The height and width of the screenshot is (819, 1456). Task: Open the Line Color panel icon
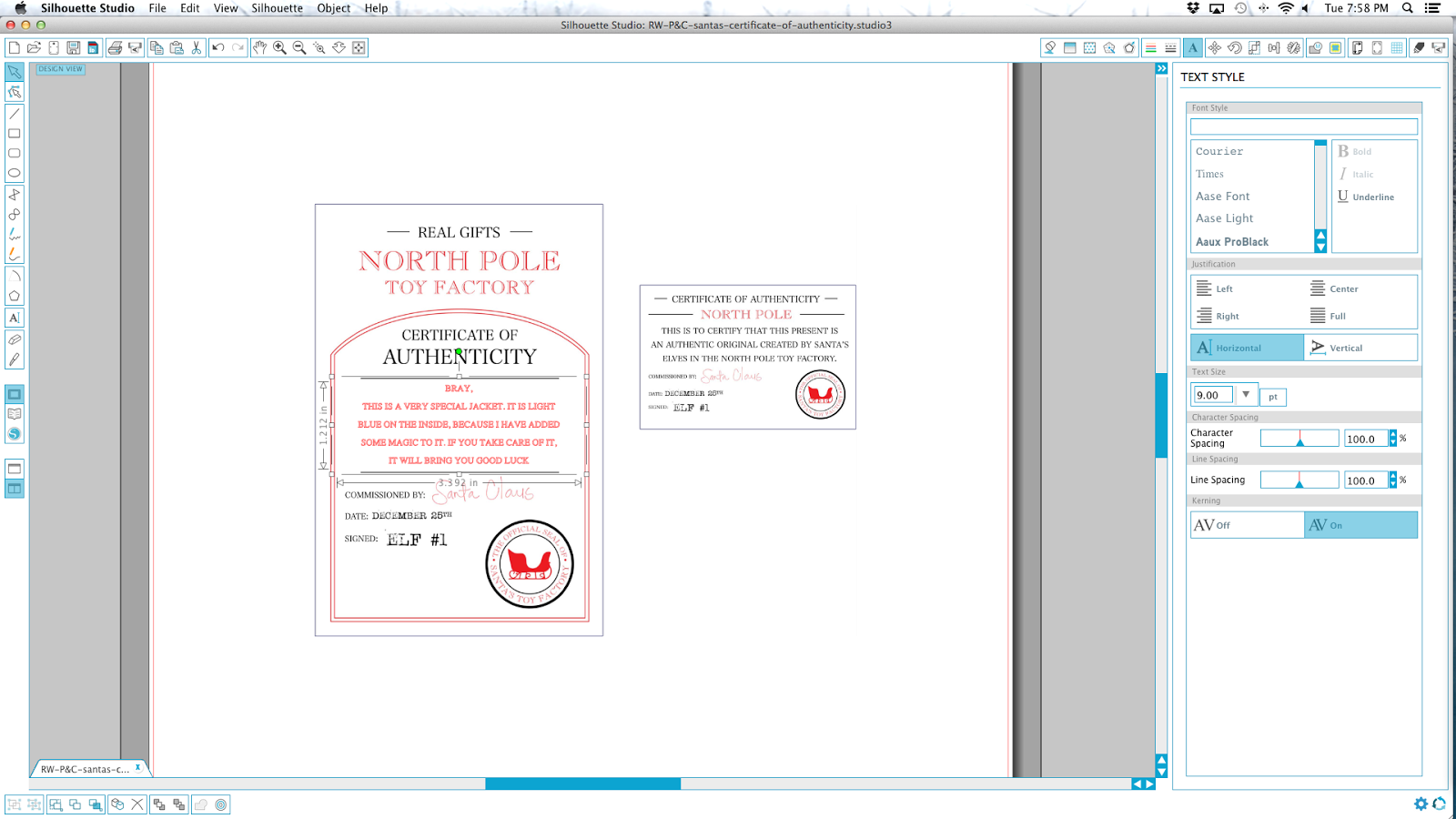(x=1151, y=47)
